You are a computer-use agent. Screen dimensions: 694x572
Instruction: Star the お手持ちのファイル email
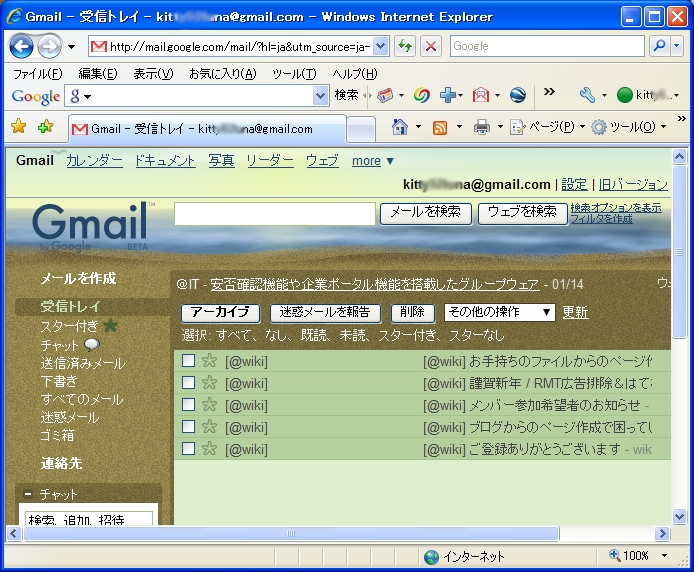point(209,361)
